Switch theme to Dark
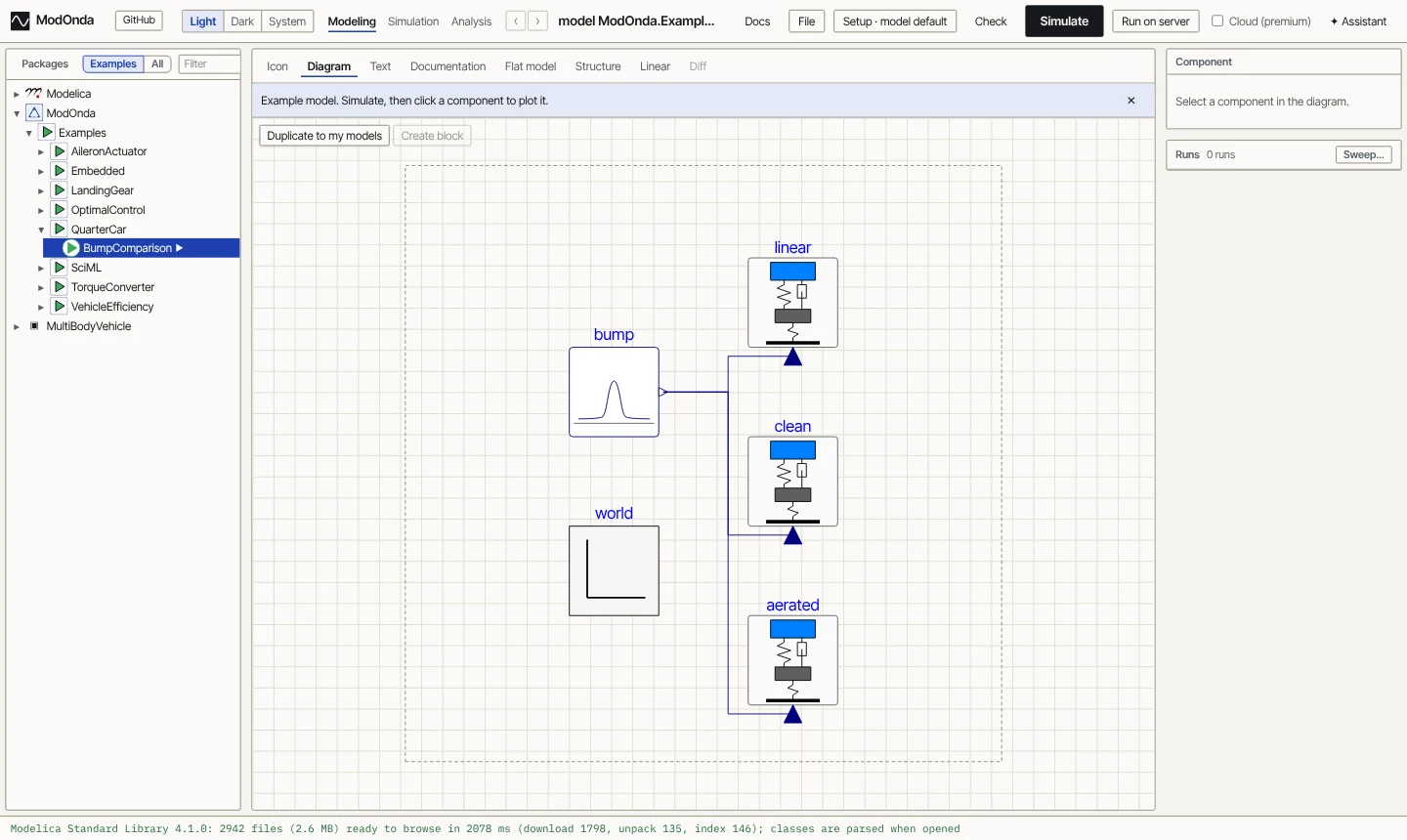This screenshot has width=1407, height=840. [x=242, y=21]
